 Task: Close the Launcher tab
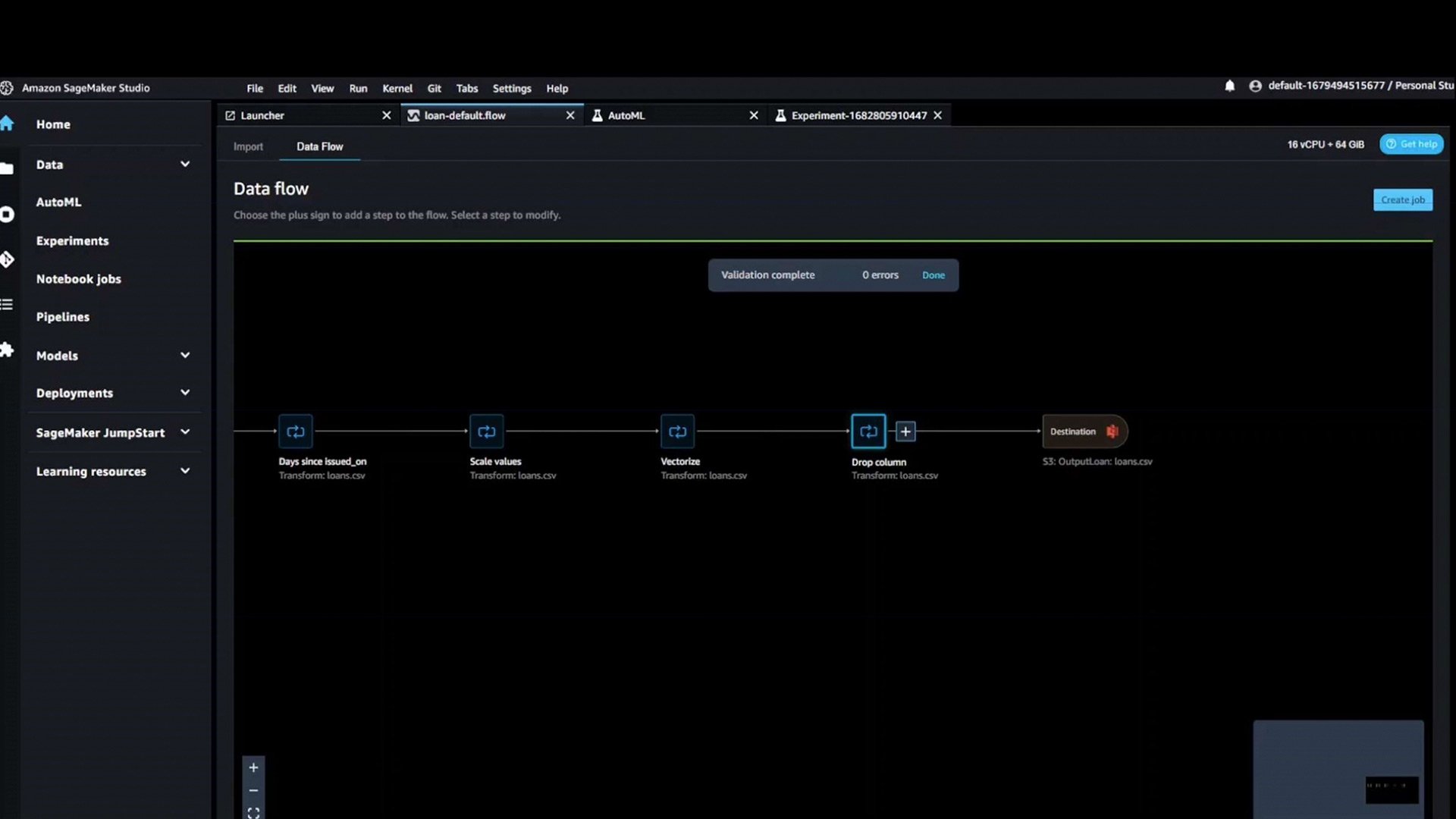[386, 115]
